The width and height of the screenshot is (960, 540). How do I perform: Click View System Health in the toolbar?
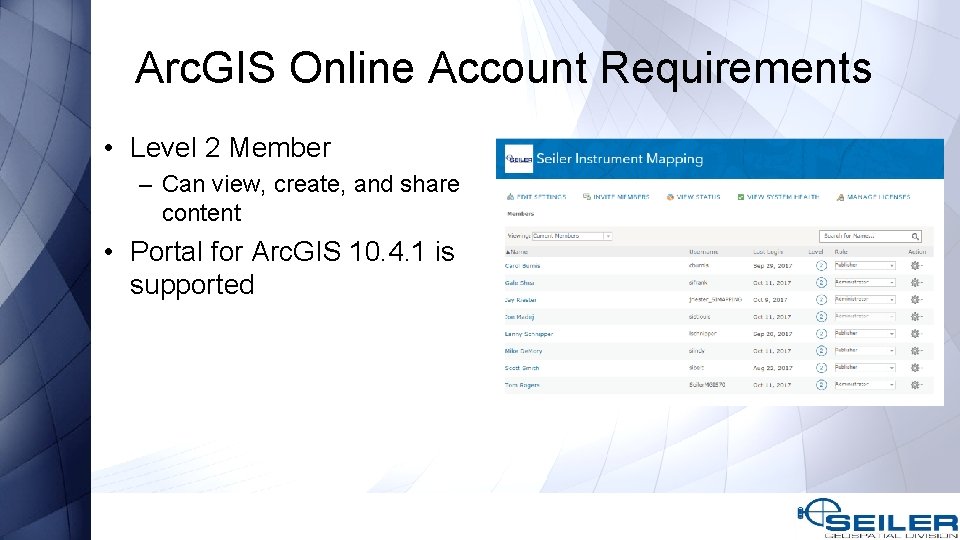(x=778, y=197)
